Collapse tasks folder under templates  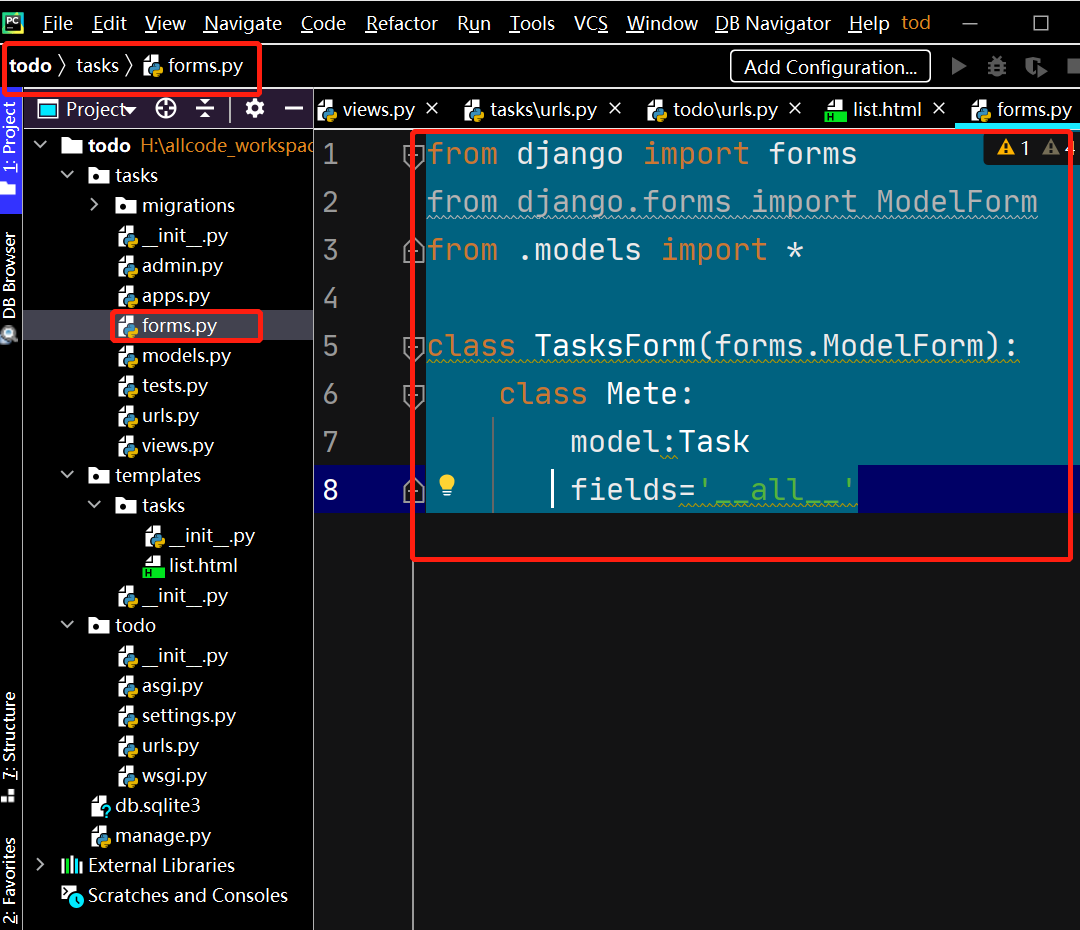94,505
